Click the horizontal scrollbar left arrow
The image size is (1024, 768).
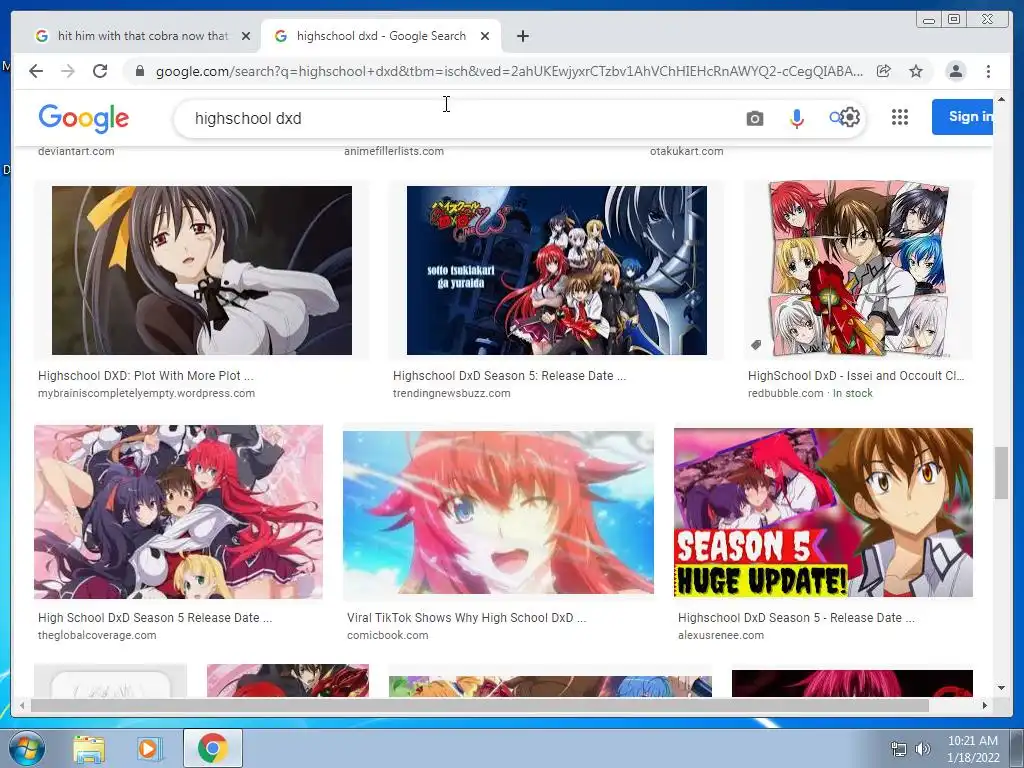pyautogui.click(x=22, y=705)
